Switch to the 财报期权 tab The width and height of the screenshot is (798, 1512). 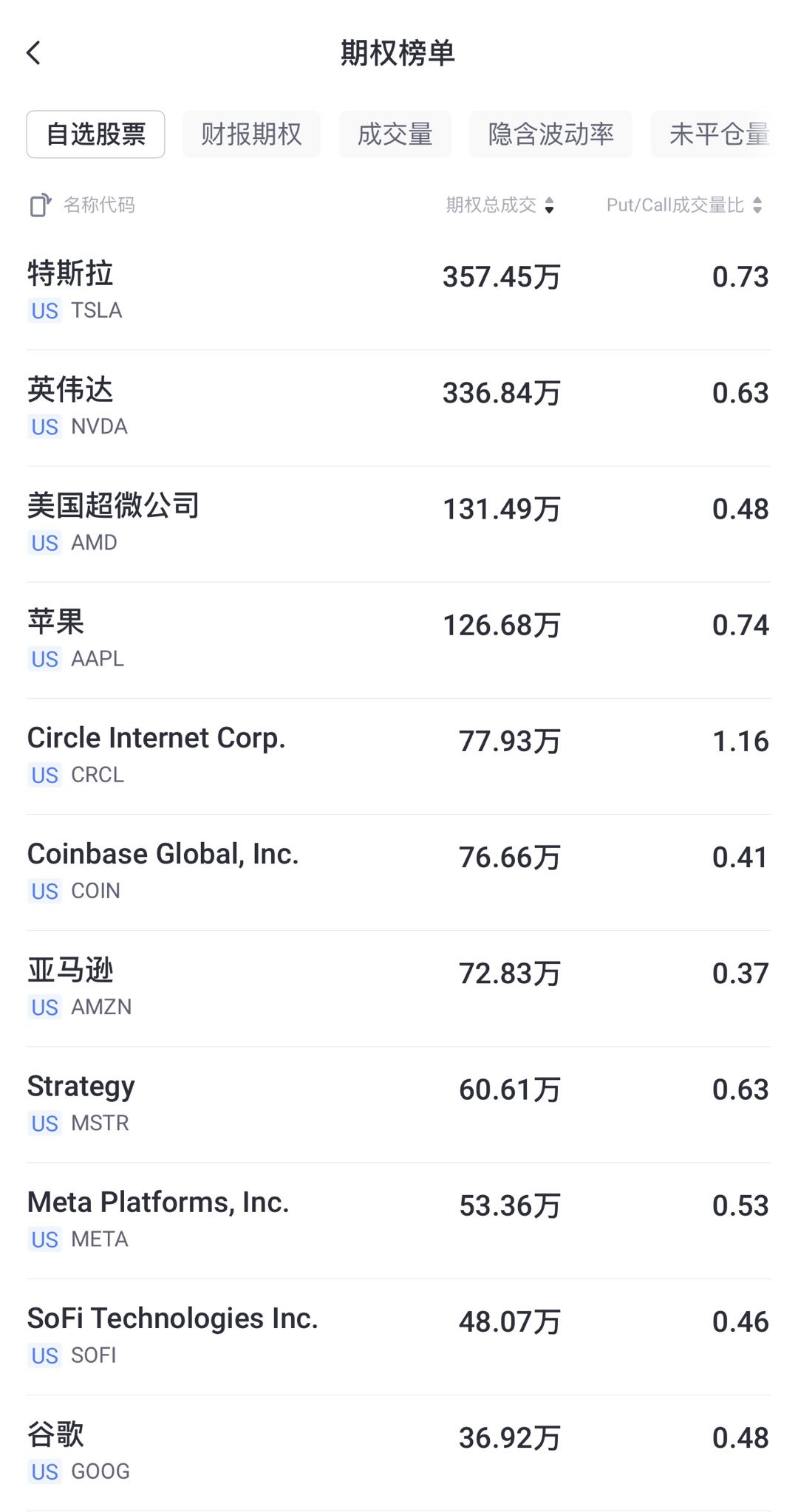pos(251,134)
